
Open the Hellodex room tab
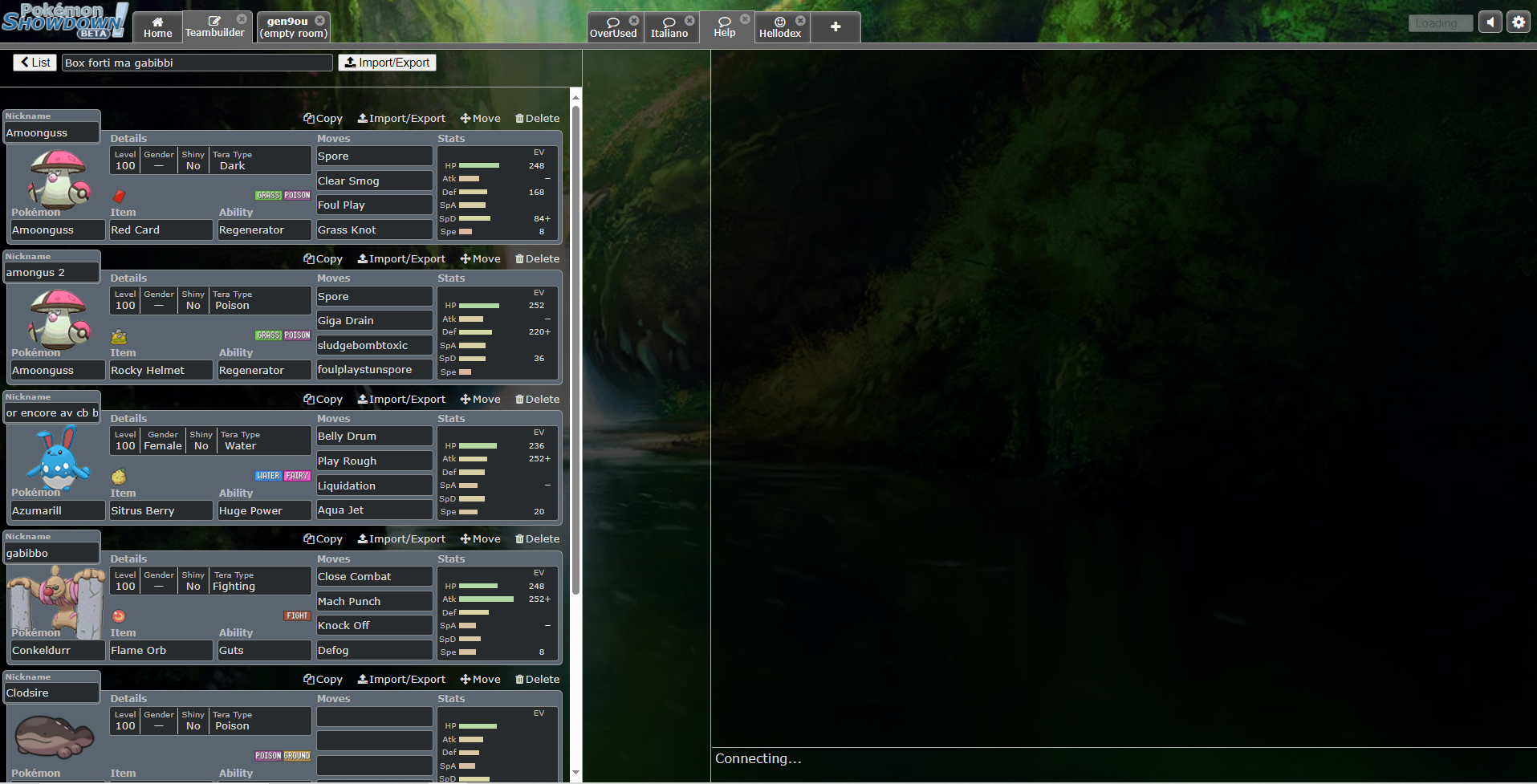pyautogui.click(x=780, y=27)
